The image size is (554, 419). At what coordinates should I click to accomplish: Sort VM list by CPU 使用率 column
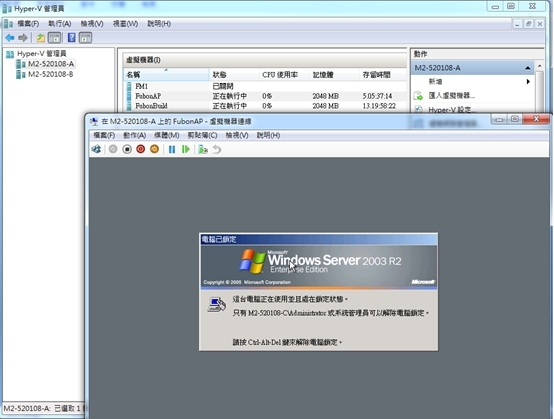pos(284,75)
